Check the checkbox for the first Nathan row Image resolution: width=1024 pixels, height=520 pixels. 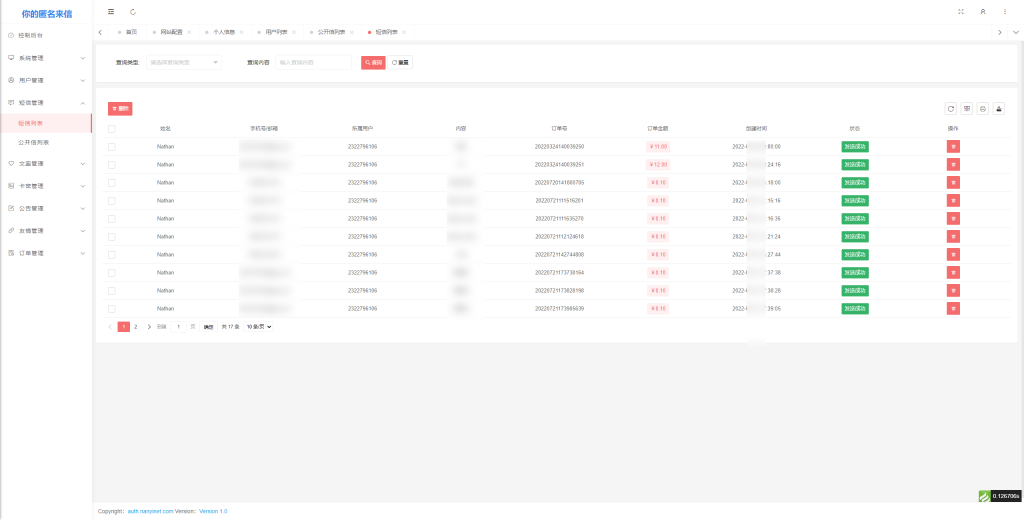coord(112,147)
